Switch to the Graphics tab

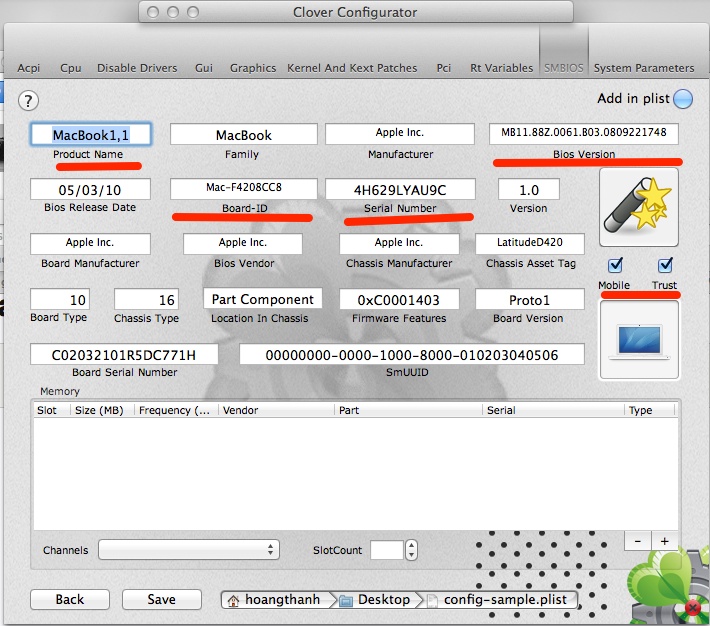pyautogui.click(x=253, y=68)
